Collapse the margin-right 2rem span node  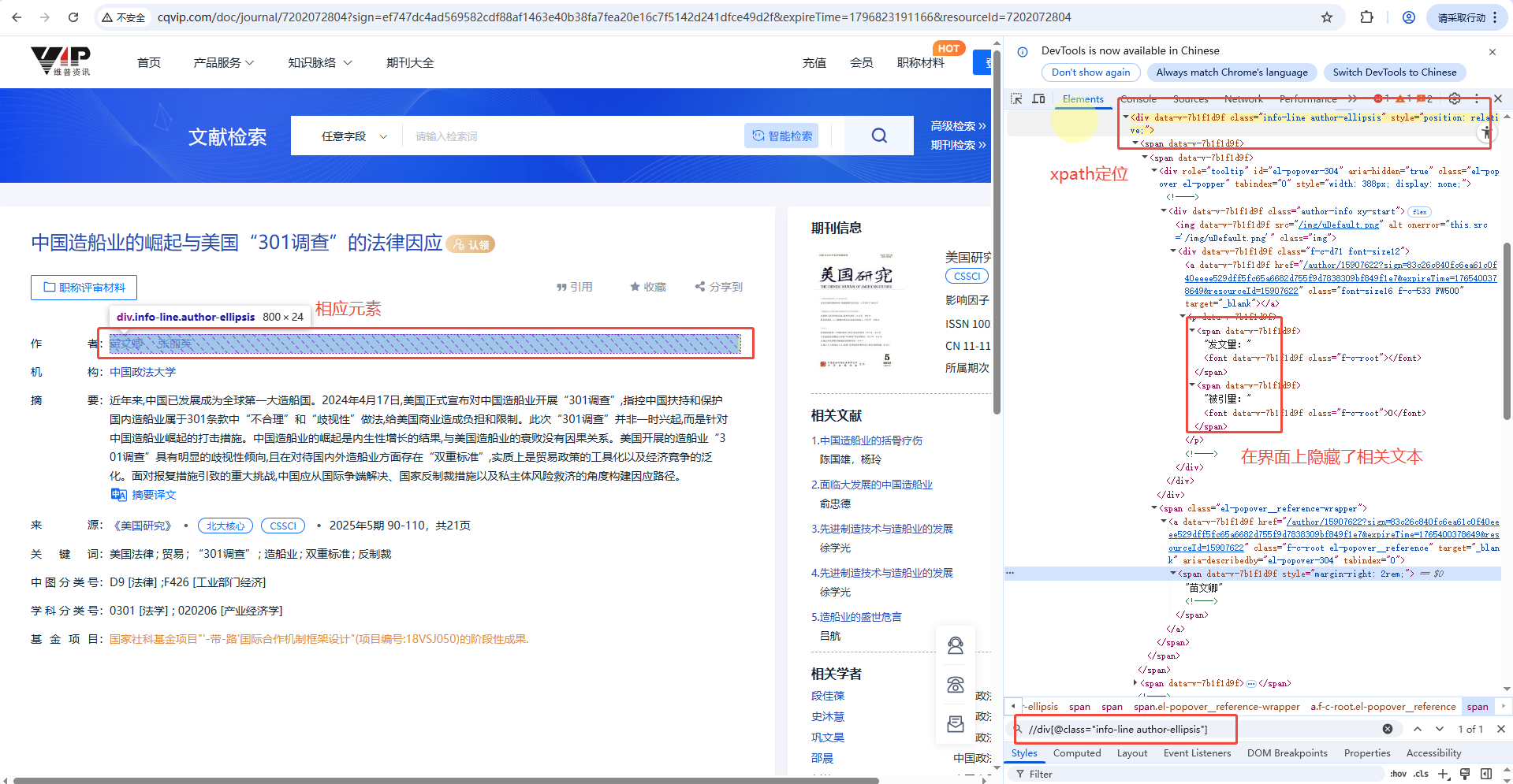(x=1173, y=574)
